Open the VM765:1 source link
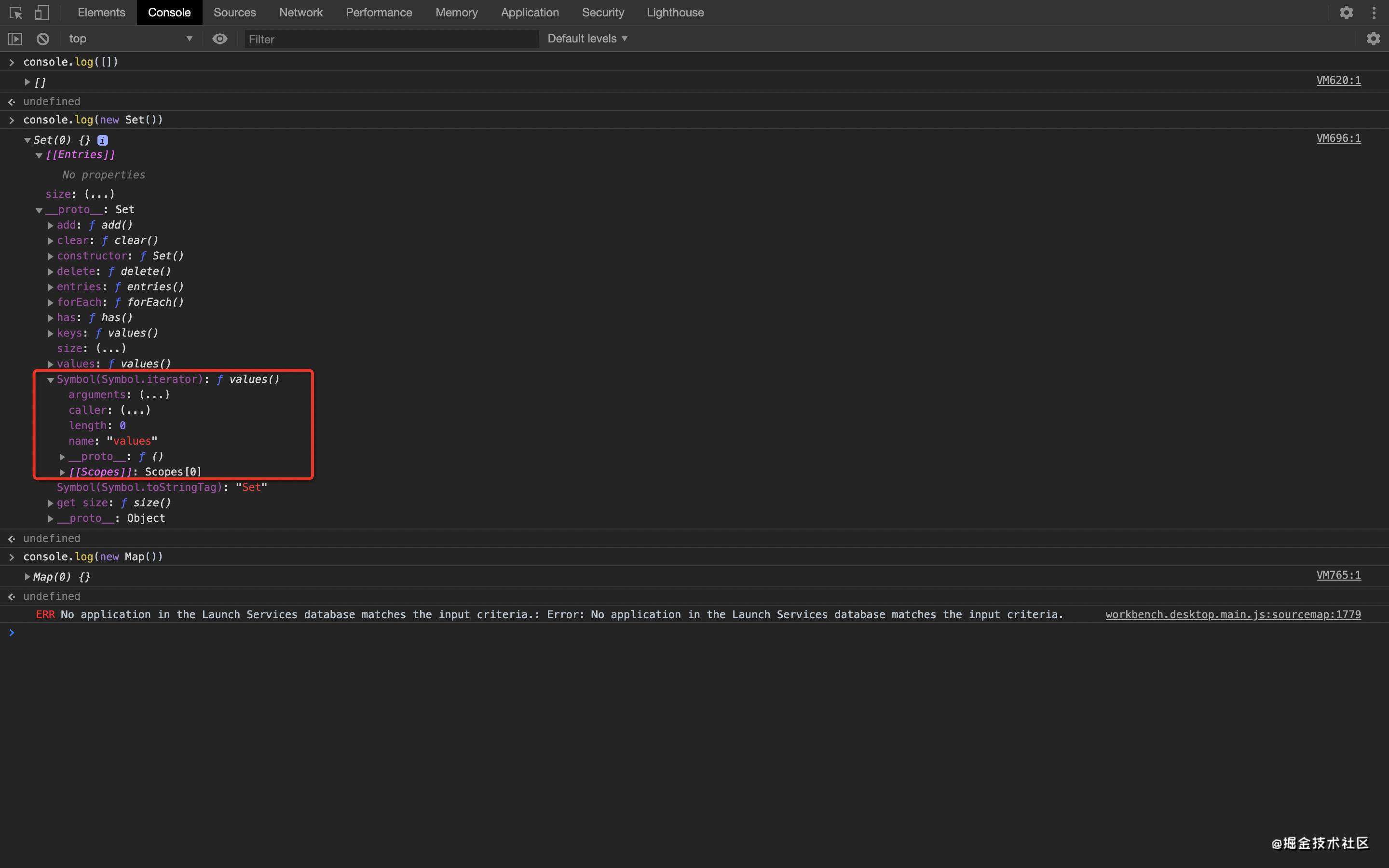This screenshot has height=868, width=1389. tap(1338, 575)
